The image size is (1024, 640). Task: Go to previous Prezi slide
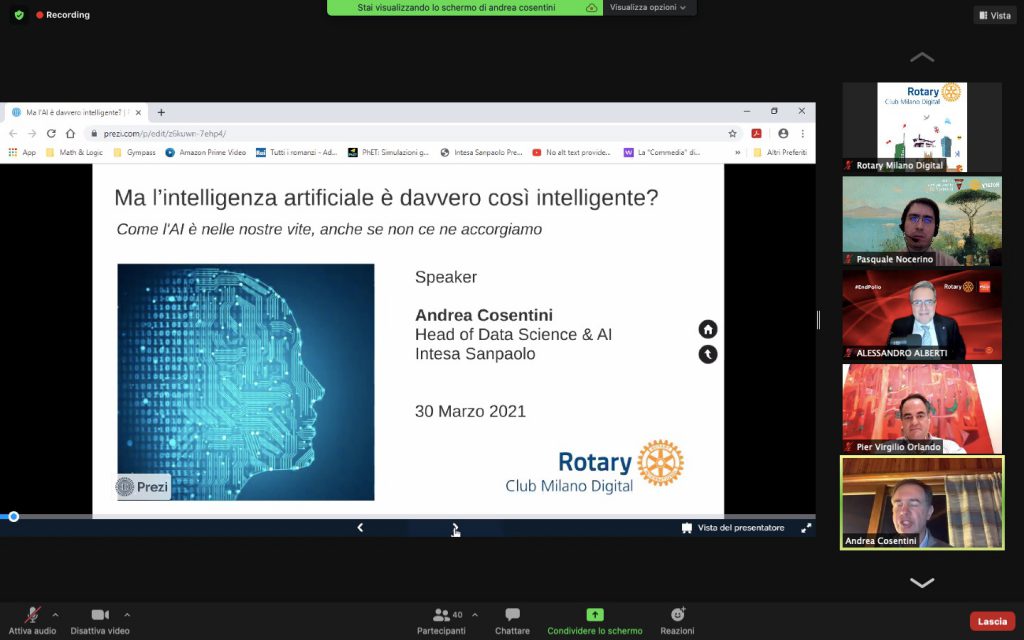point(360,528)
